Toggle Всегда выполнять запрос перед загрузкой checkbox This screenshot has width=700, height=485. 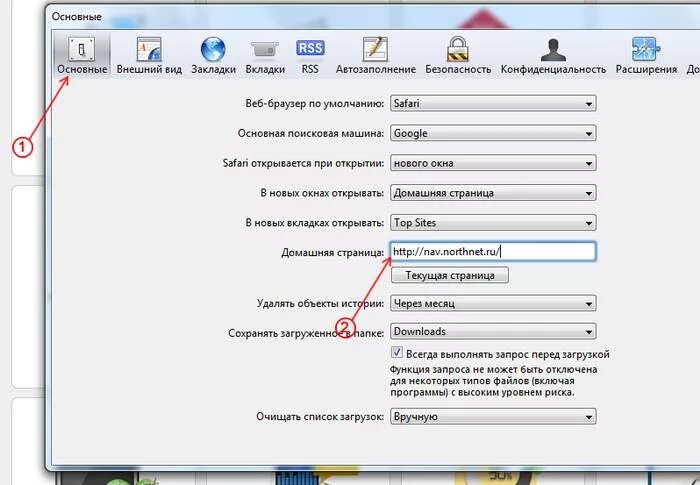396,352
